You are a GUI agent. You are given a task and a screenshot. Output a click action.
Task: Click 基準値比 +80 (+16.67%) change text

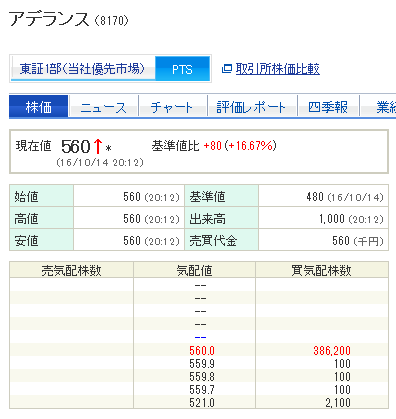point(214,146)
